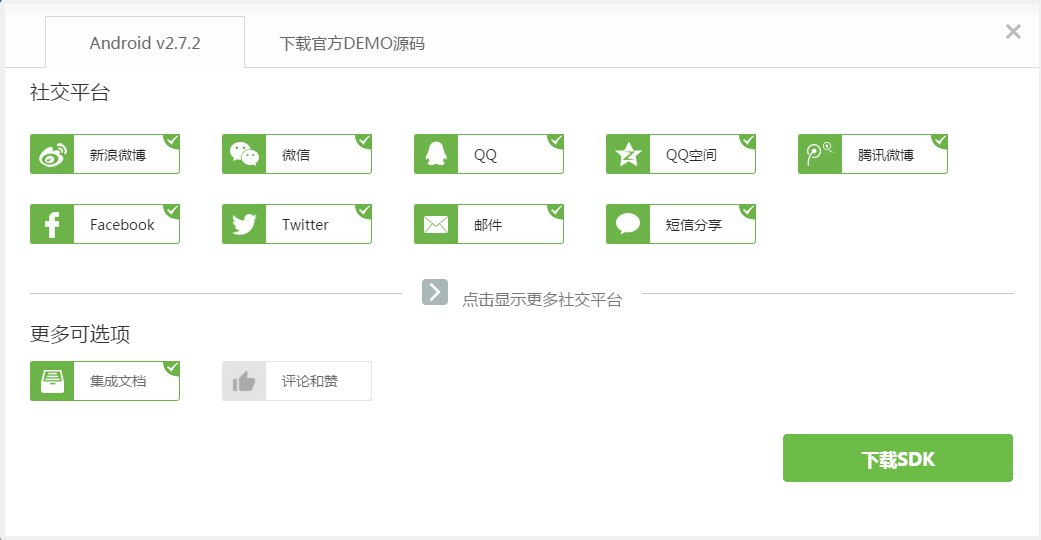Toggle the 集成文档 option label
The image size is (1041, 540).
pyautogui.click(x=118, y=381)
